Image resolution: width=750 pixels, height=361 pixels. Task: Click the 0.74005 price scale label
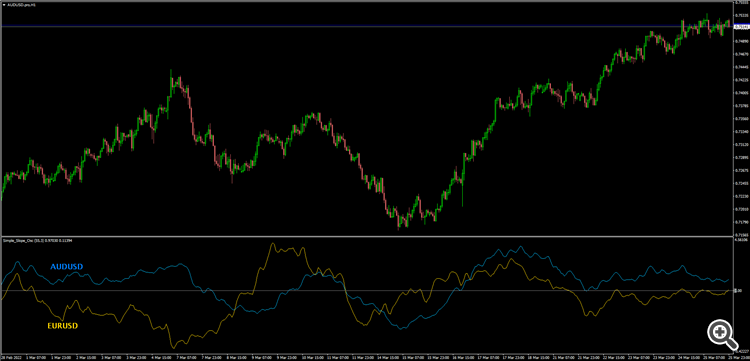click(742, 93)
